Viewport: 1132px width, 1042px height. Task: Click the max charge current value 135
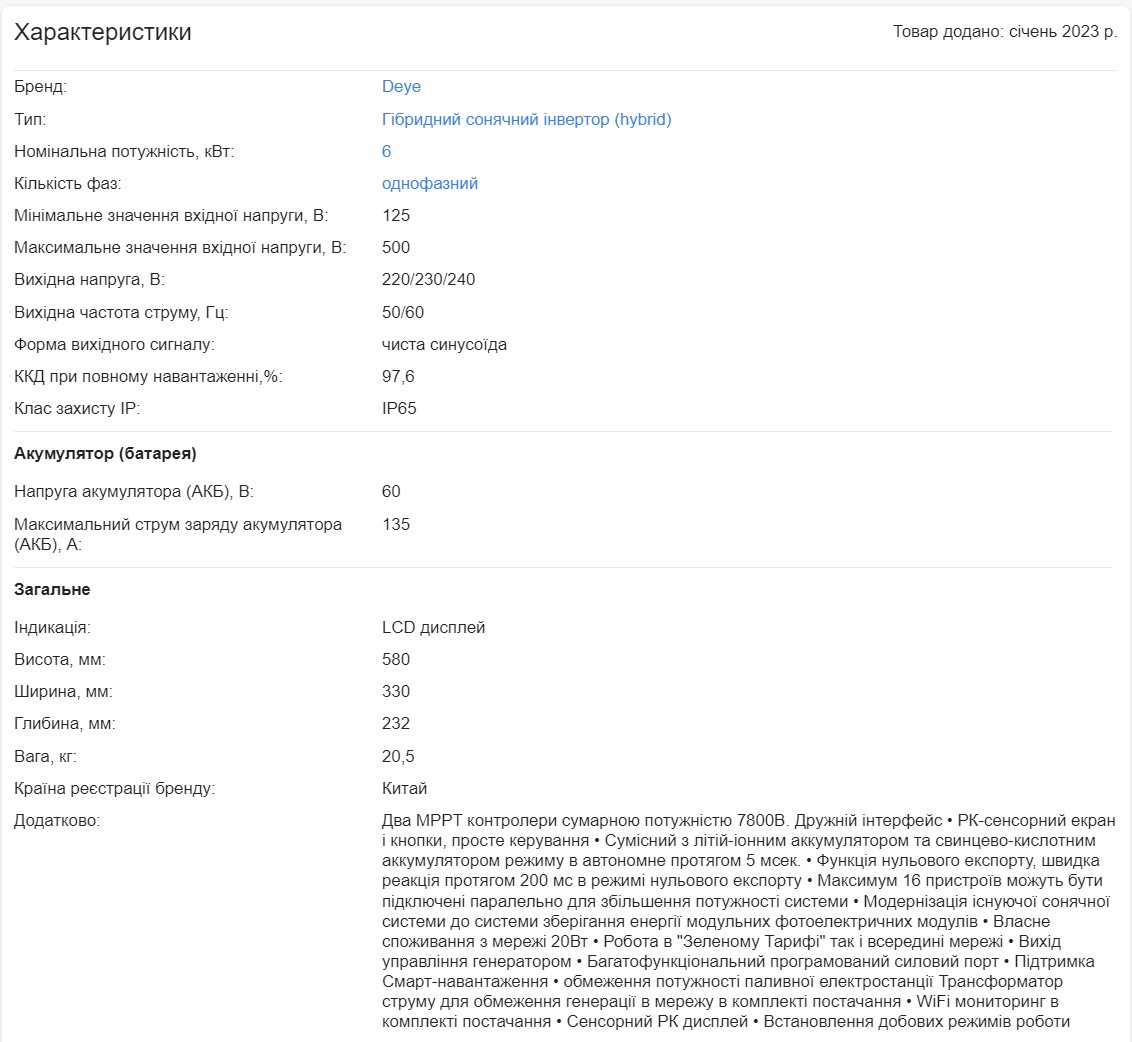tap(396, 524)
